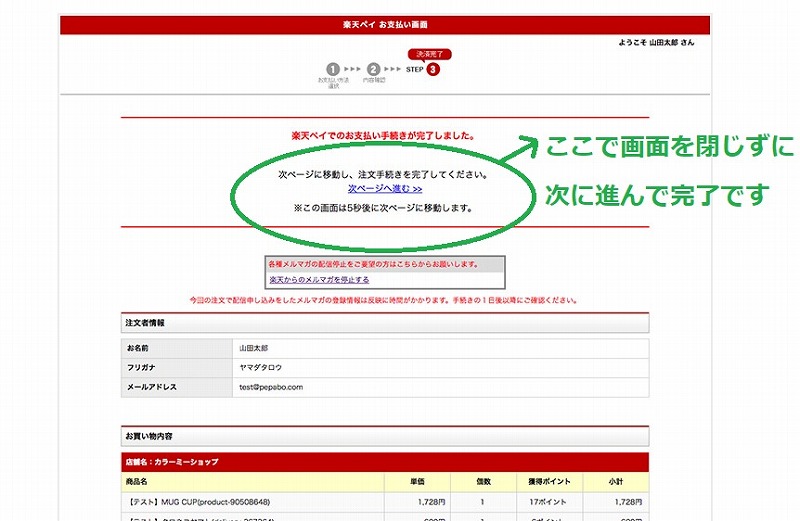The height and width of the screenshot is (521, 800).
Task: Click the 小計 column header
Action: [x=616, y=482]
